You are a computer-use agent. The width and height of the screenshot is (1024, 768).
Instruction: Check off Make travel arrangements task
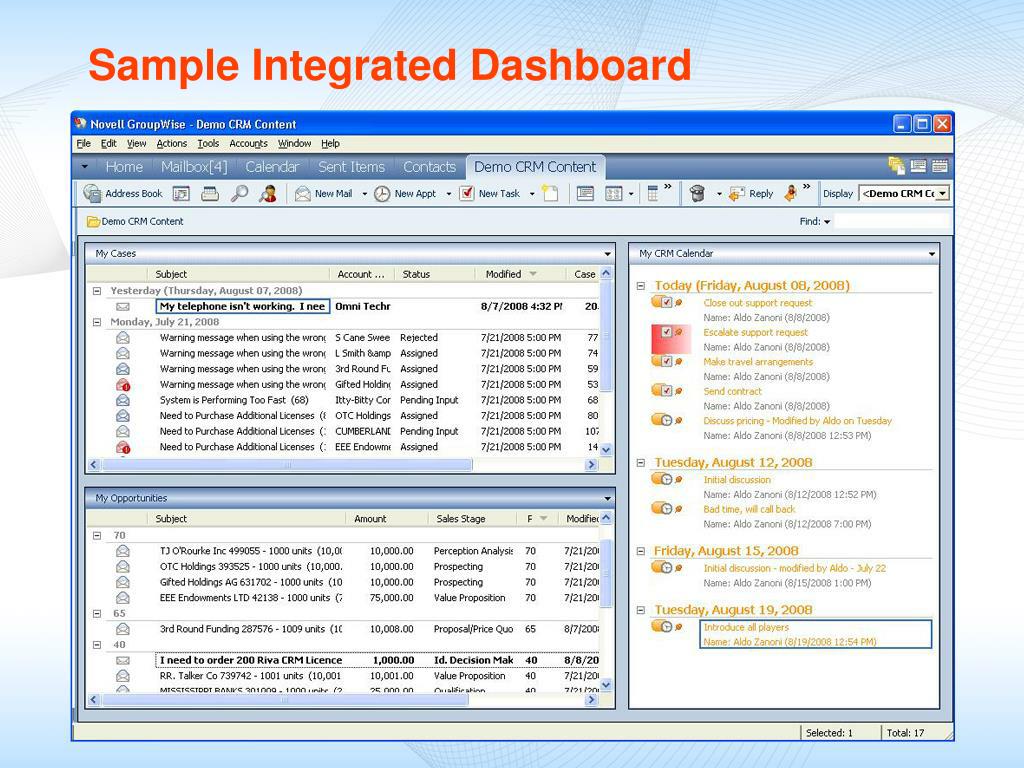[x=665, y=361]
